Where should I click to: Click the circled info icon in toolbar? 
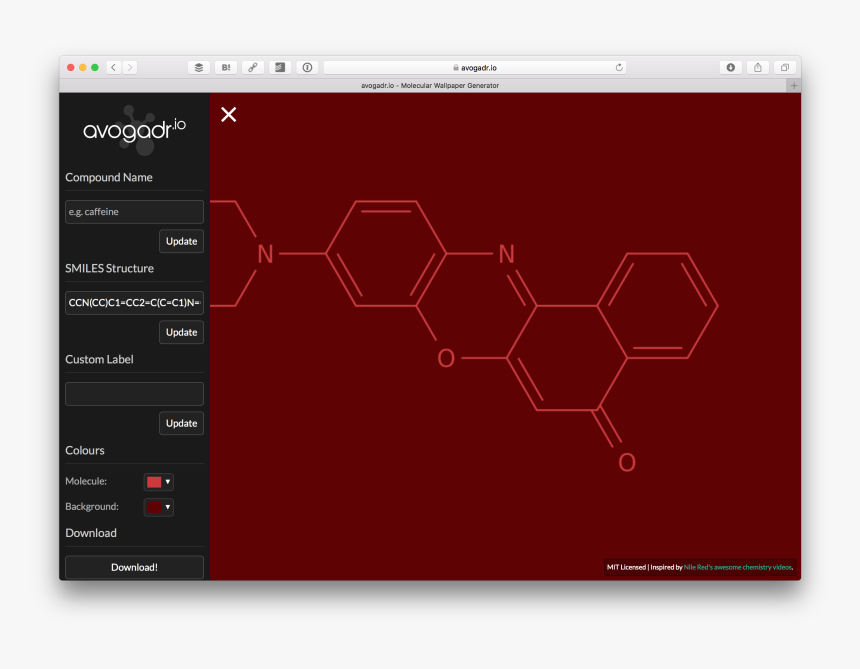click(306, 67)
